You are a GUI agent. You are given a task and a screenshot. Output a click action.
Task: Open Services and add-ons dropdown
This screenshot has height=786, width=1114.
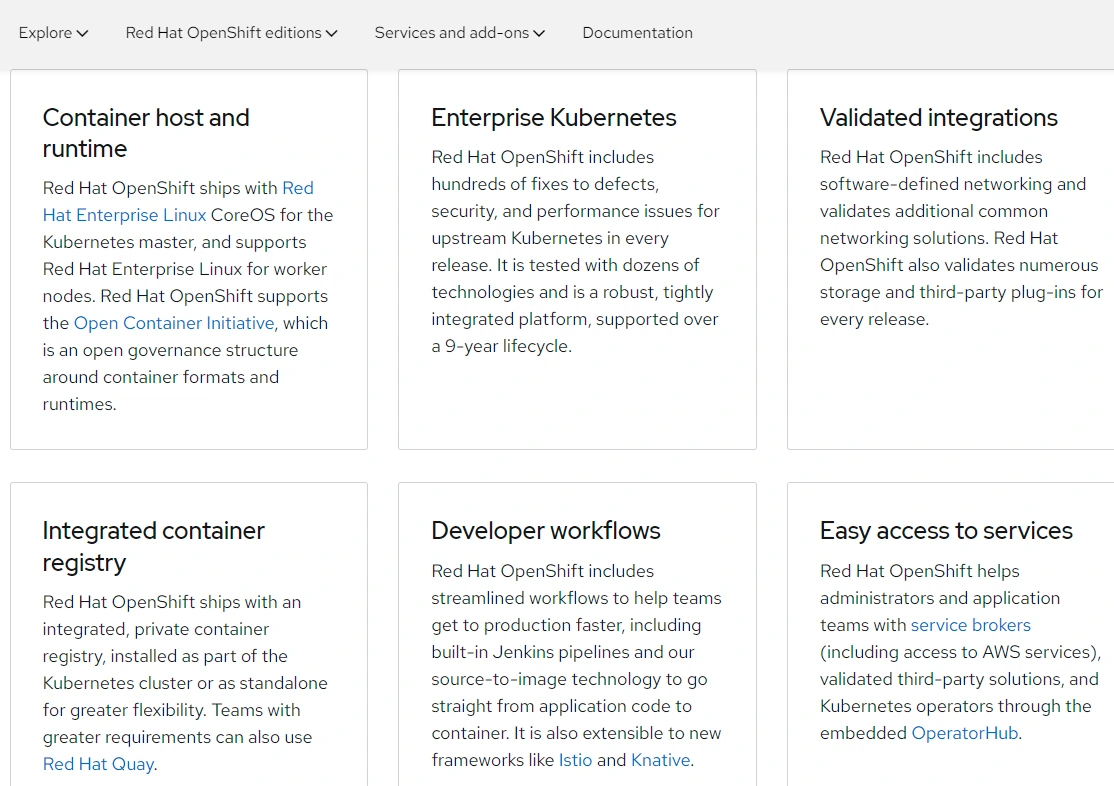coord(460,33)
